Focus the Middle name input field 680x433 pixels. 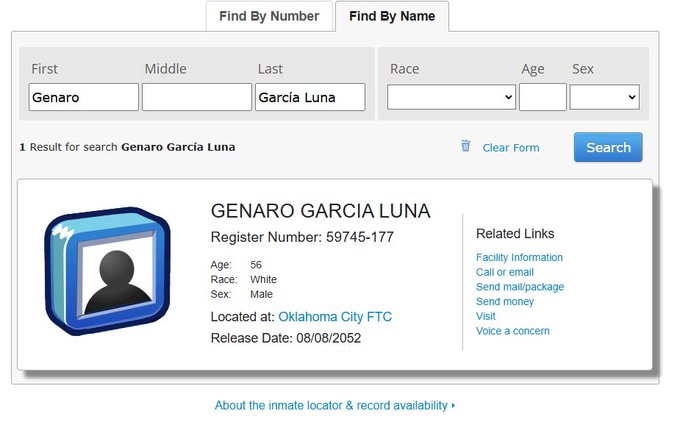pyautogui.click(x=197, y=97)
